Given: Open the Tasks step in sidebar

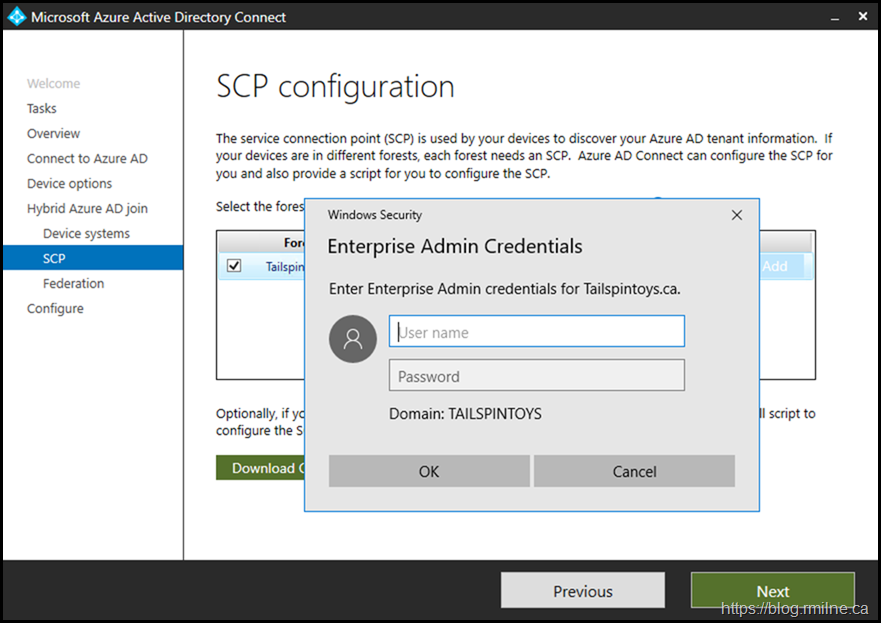Looking at the screenshot, I should tap(42, 108).
